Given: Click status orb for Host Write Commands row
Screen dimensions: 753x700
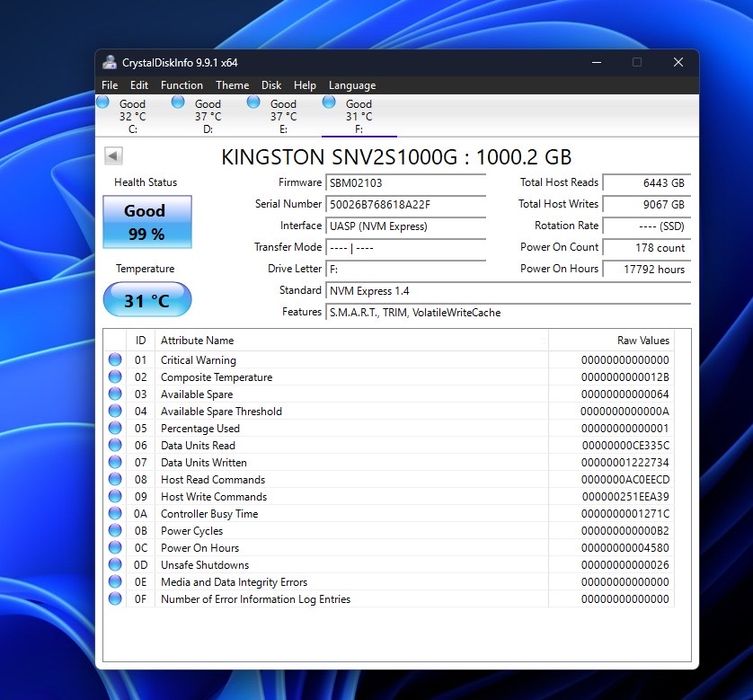Looking at the screenshot, I should pos(115,496).
